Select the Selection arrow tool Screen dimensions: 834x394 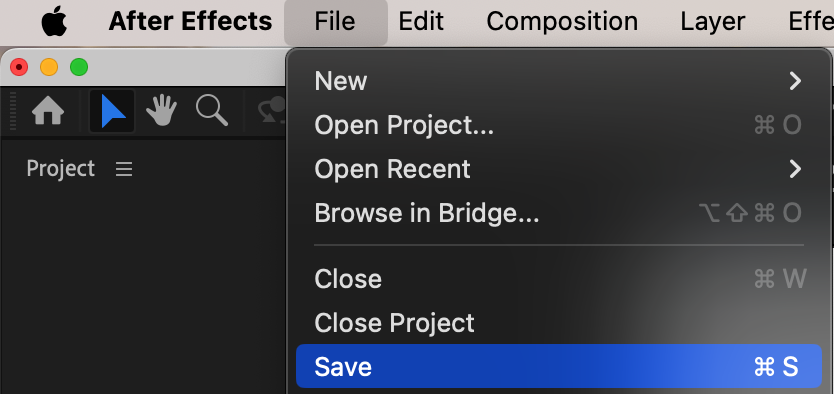coord(112,111)
